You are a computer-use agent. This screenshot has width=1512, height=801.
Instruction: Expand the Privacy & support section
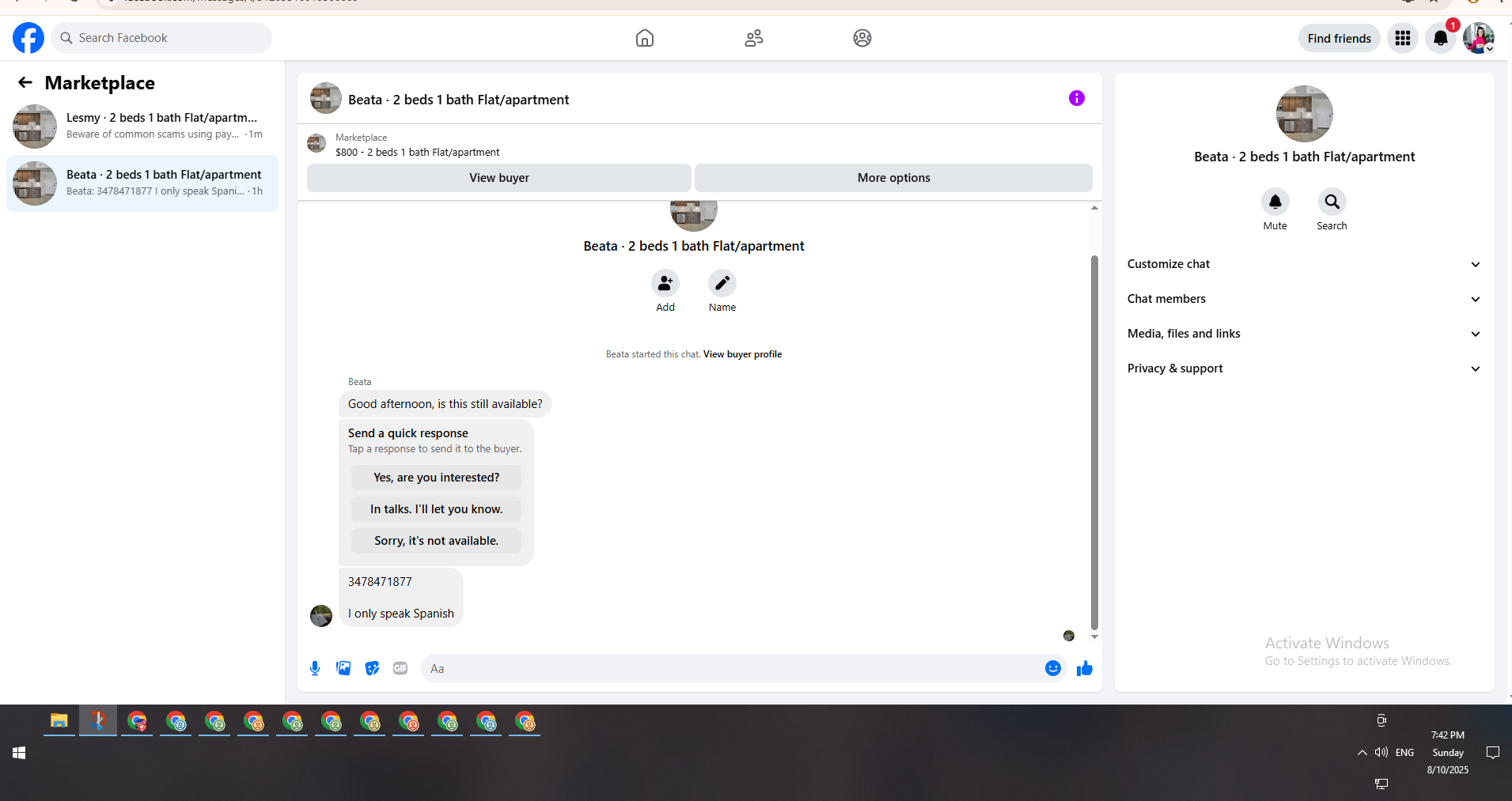tap(1305, 368)
